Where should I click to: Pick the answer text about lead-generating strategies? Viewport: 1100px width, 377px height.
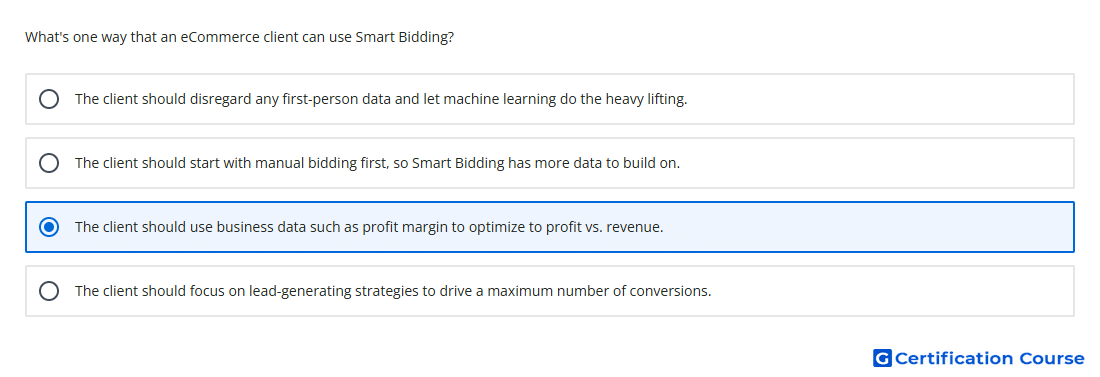(x=393, y=291)
